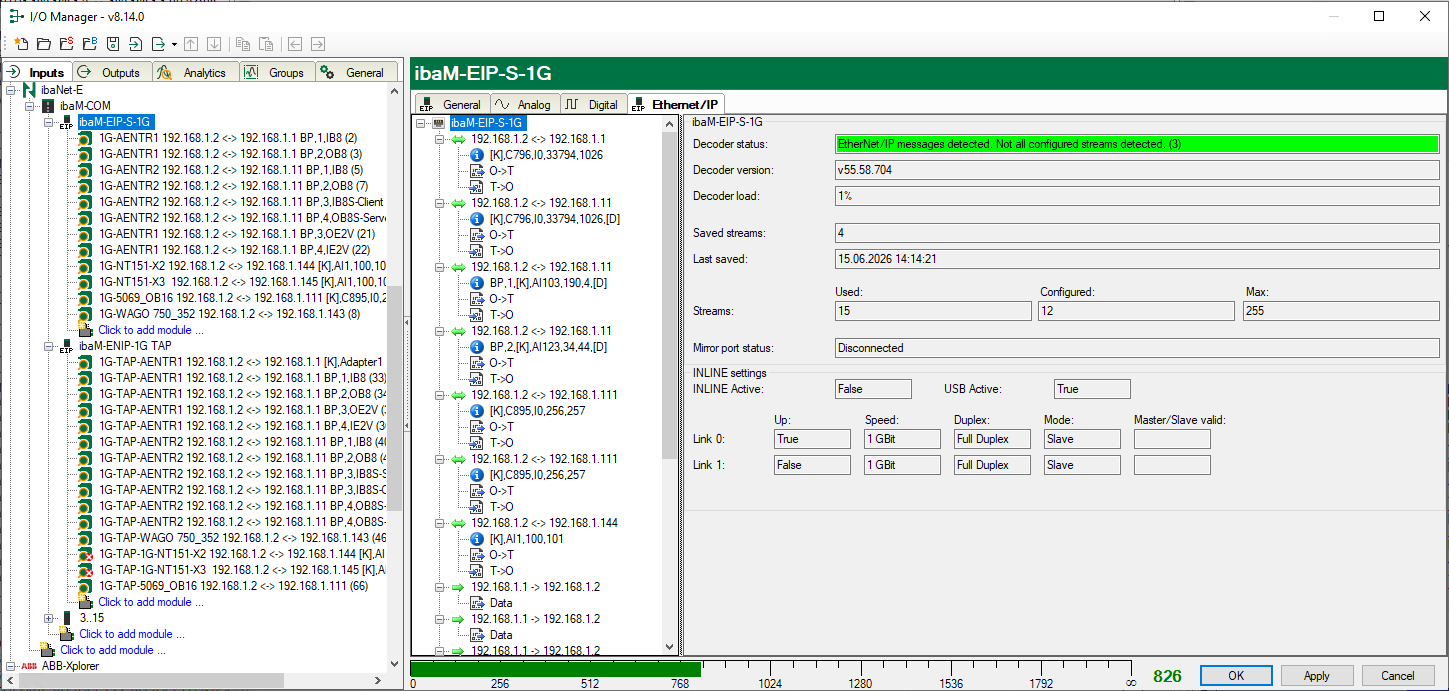Viewport: 1449px width, 691px height.
Task: Collapse the ibaM-ENIP-1G TAP node
Action: [49, 346]
